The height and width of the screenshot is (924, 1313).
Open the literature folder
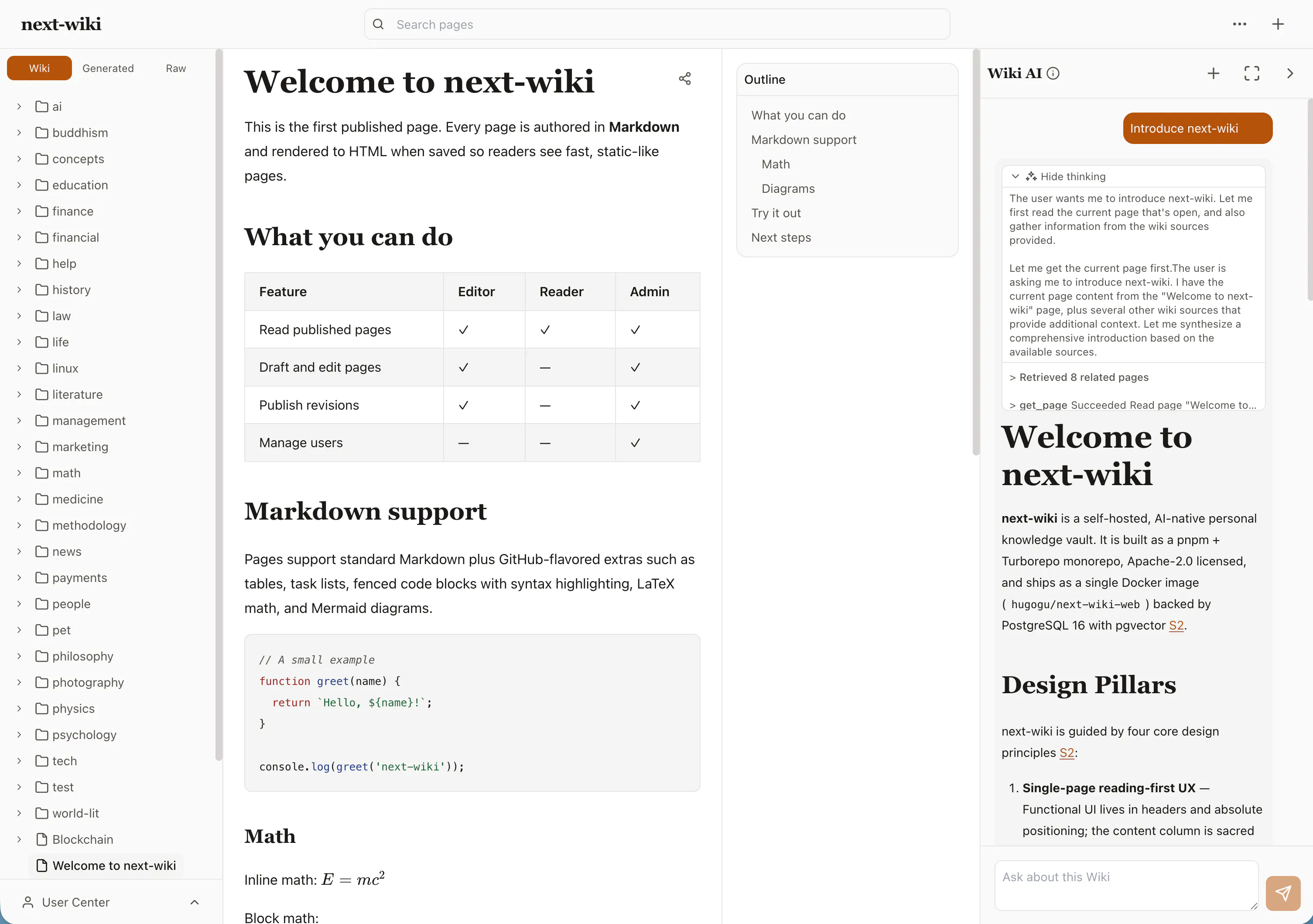click(77, 394)
